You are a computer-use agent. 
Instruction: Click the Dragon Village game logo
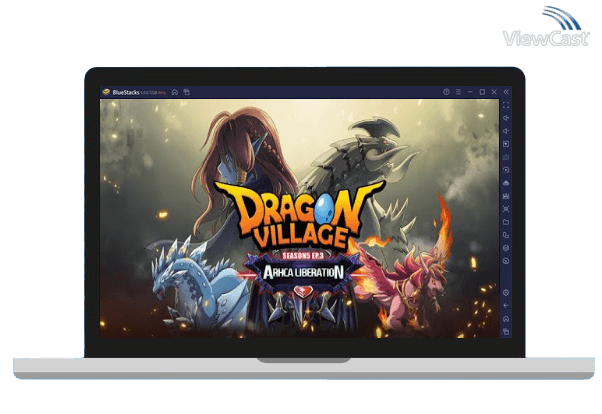299,215
